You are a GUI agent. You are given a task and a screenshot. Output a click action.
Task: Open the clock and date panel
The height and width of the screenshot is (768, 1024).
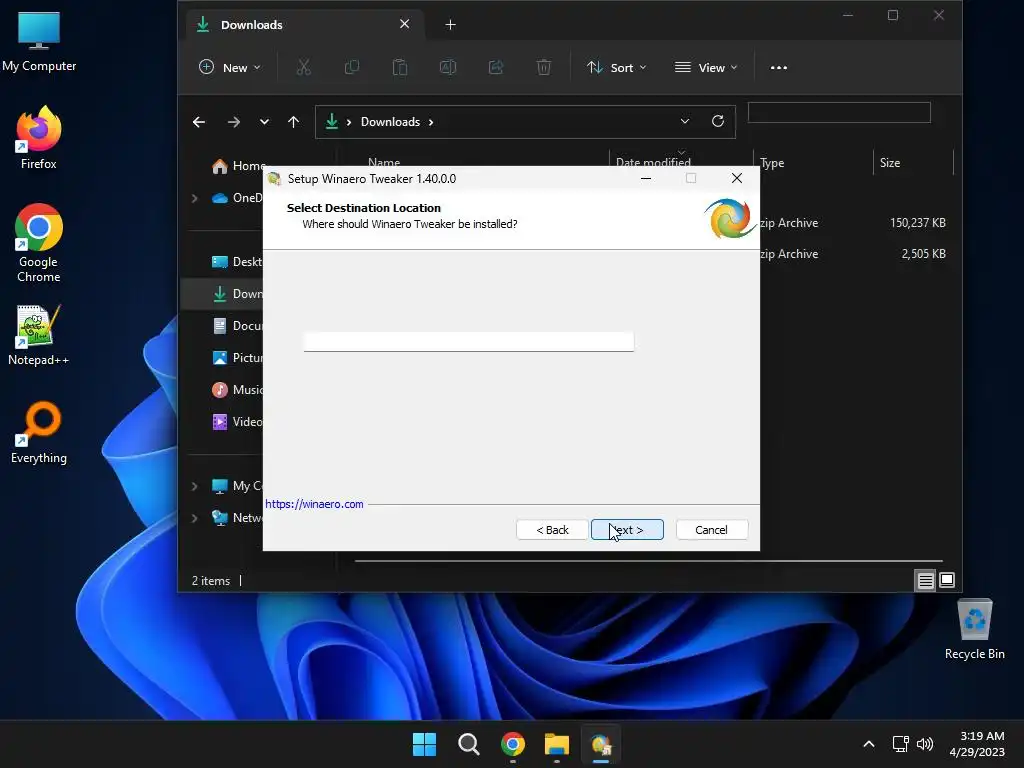click(977, 744)
